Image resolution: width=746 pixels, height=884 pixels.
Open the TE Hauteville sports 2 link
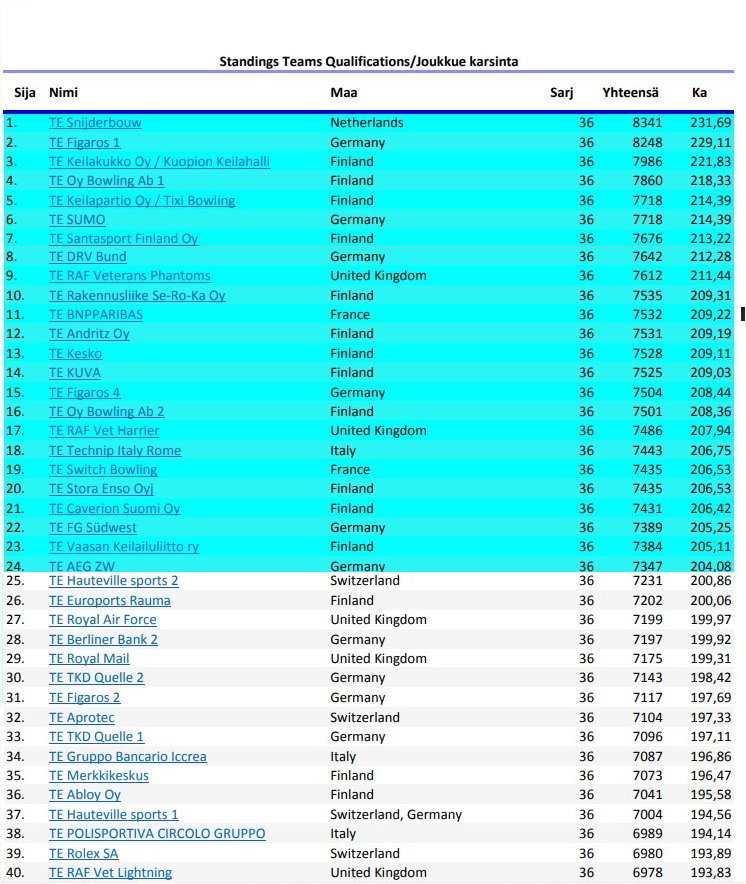(x=113, y=581)
